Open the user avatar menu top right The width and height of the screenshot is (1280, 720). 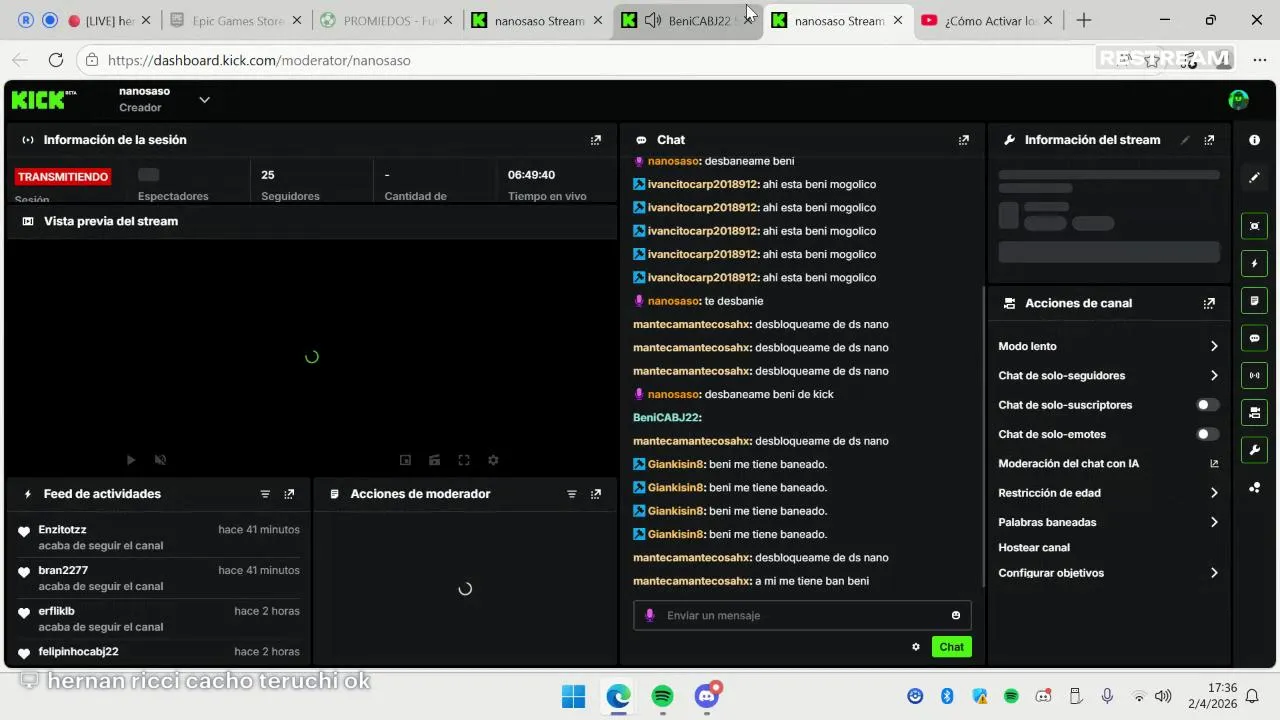tap(1238, 99)
